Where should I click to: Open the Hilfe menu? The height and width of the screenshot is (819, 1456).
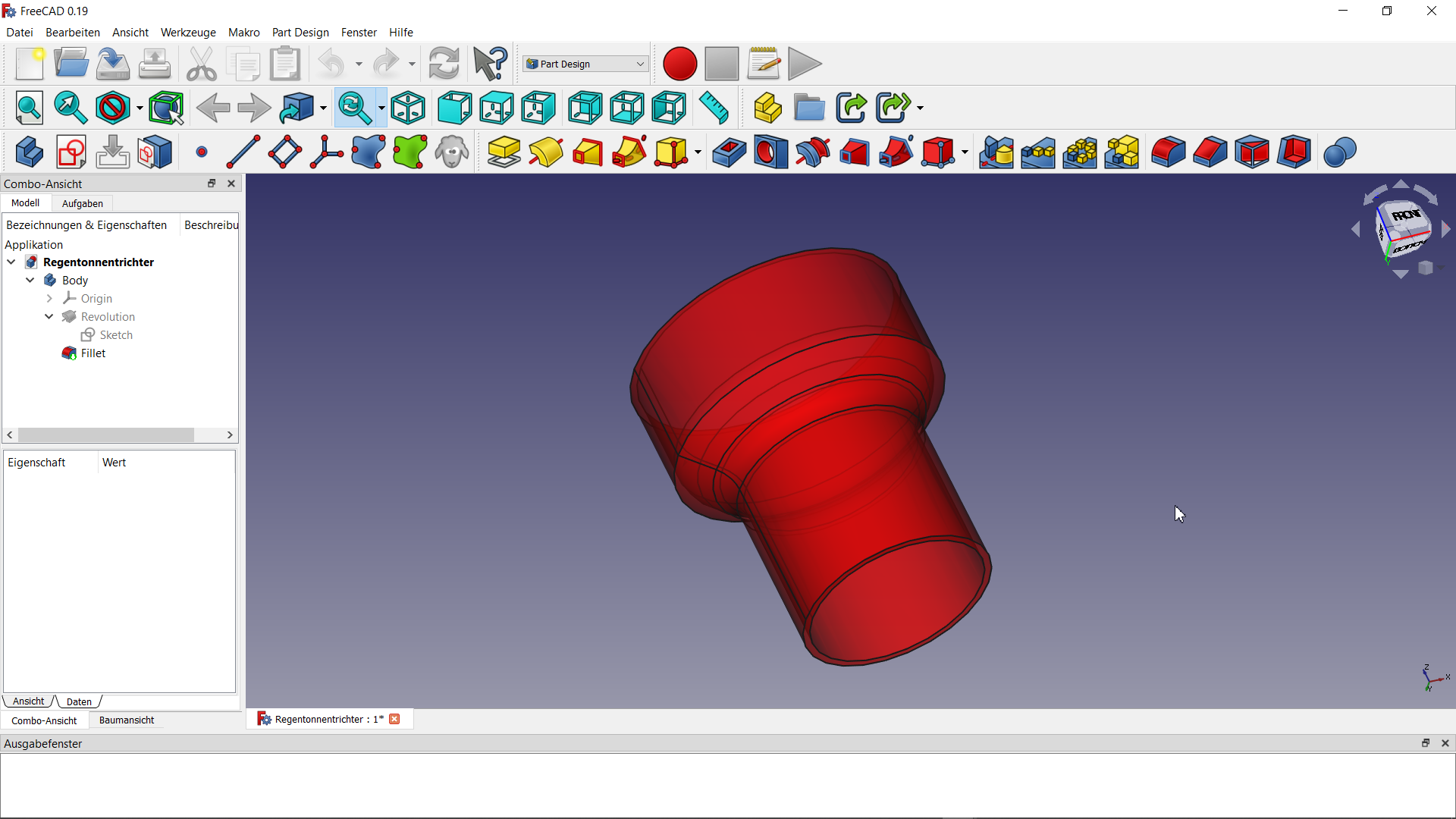[x=401, y=33]
